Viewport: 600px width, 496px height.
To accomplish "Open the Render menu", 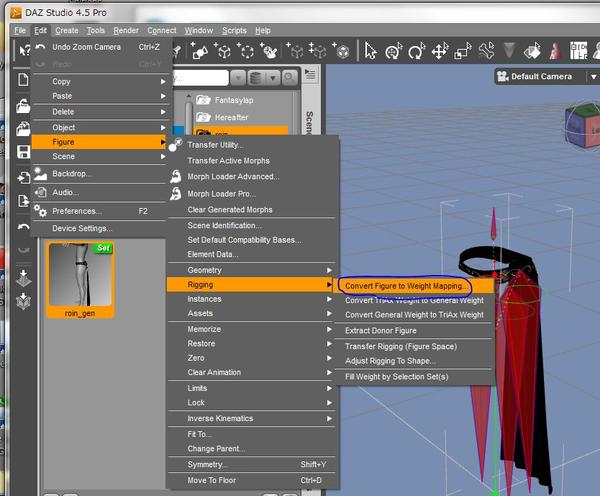I will point(126,31).
